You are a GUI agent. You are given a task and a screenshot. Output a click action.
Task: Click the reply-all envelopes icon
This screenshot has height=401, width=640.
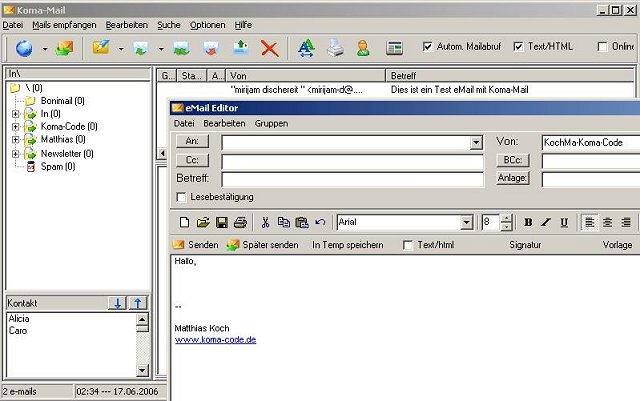(181, 49)
